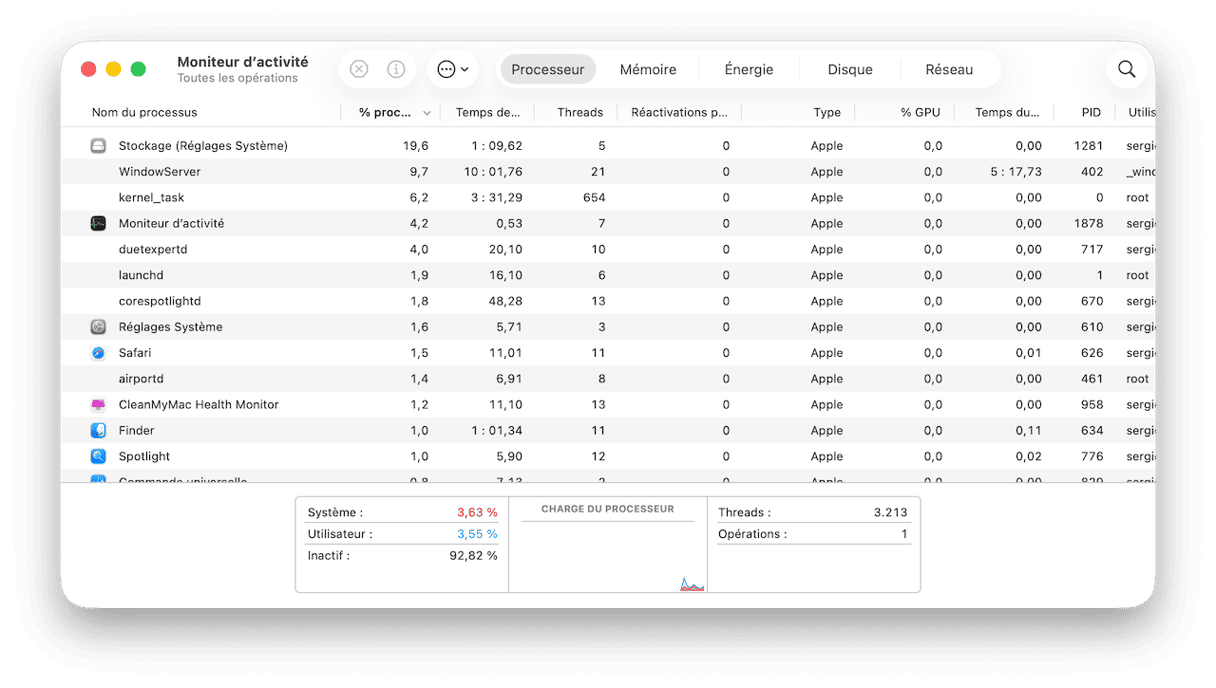Click the Réglages Système gear icon
Screen dimensions: 1216x688
pyautogui.click(x=98, y=327)
